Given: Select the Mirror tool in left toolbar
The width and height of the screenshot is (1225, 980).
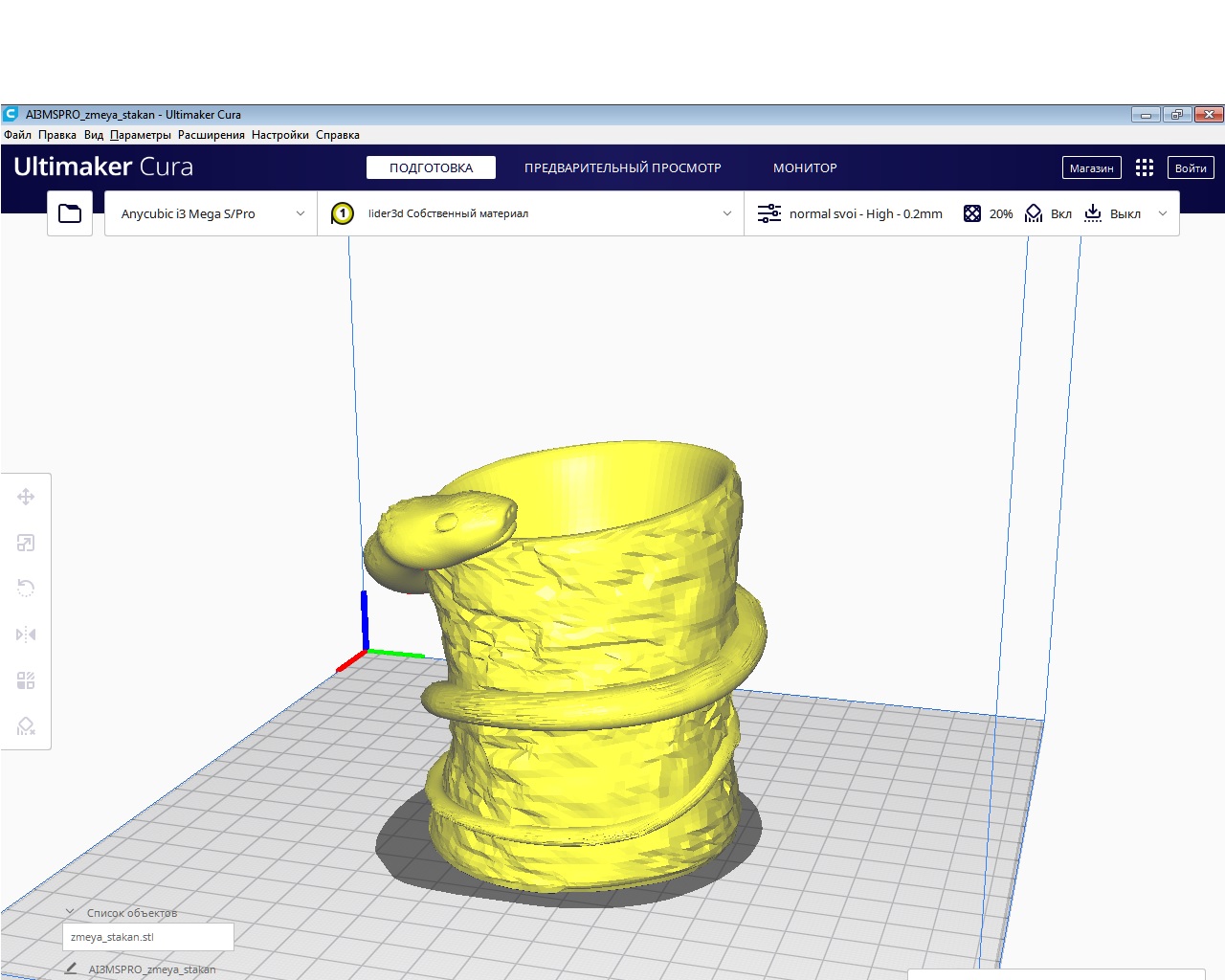Looking at the screenshot, I should (26, 635).
